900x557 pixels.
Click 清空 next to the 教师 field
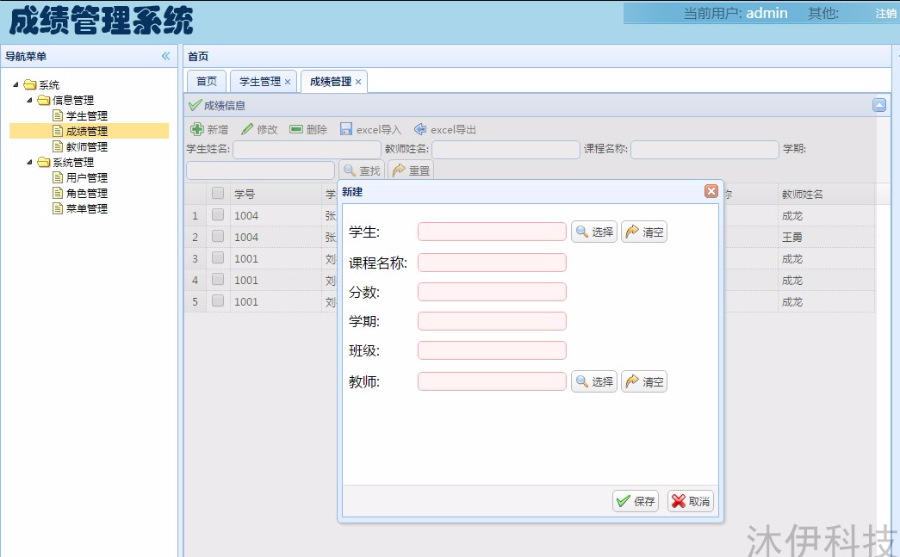[644, 381]
